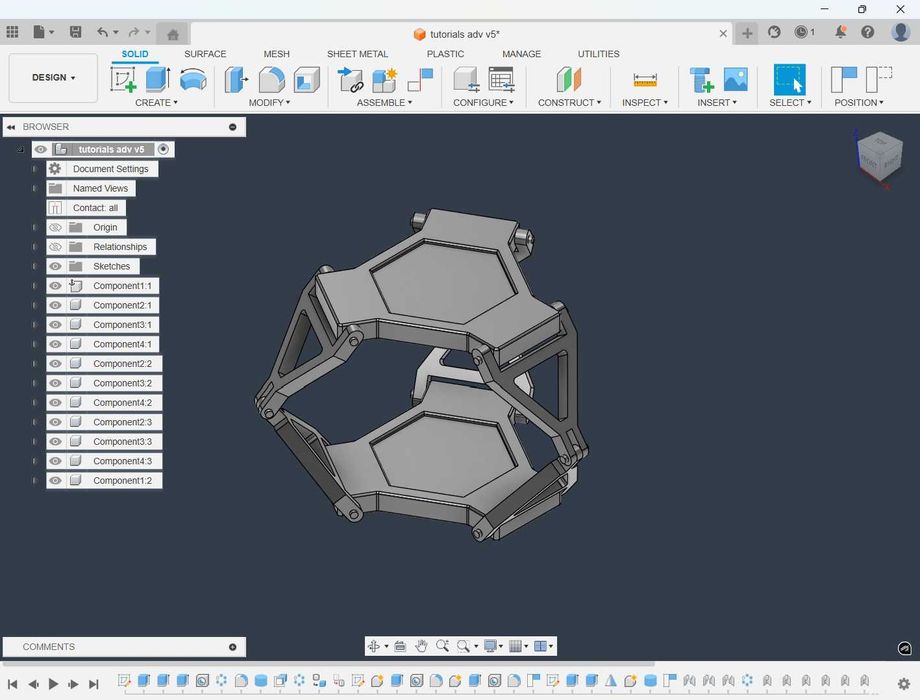Click the Save icon

(75, 32)
